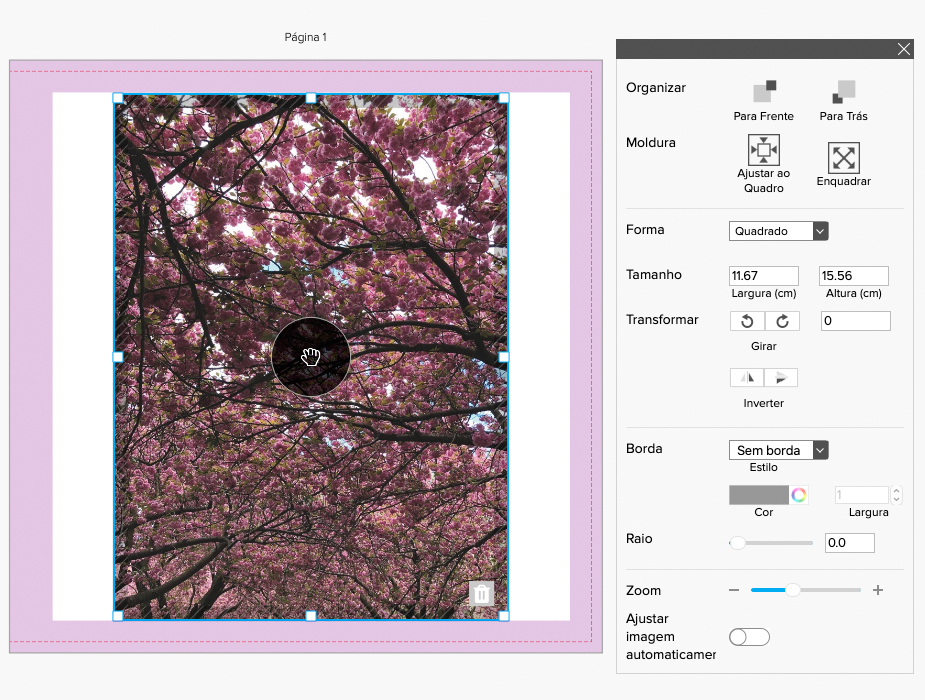This screenshot has height=700, width=925.
Task: Select the top-right resize handle of photo
Action: [x=504, y=98]
